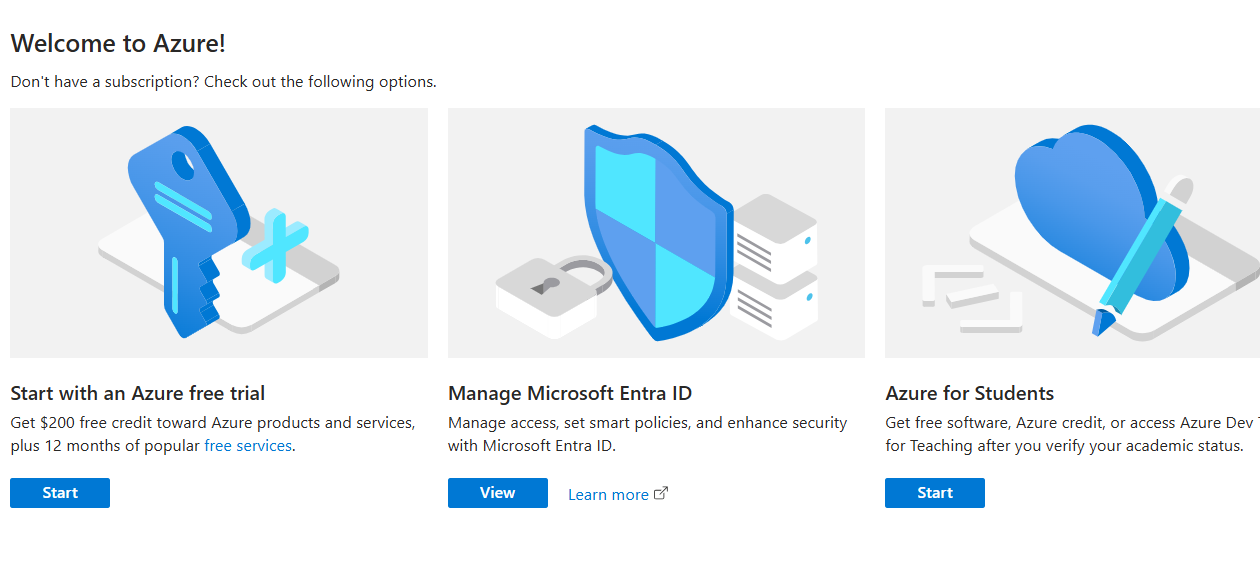Viewport: 1260px width, 578px height.
Task: Open the 'free services' link
Action: (x=248, y=446)
